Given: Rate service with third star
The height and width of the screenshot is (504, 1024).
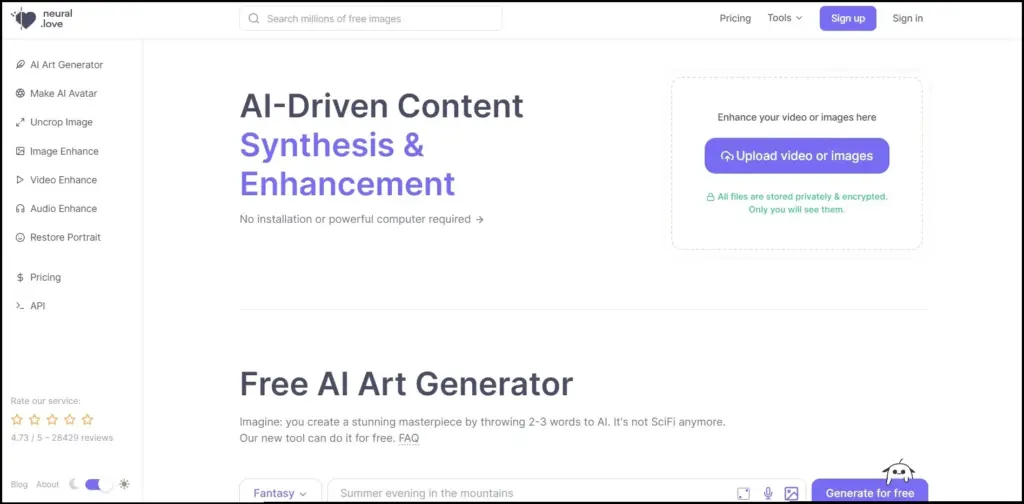Looking at the screenshot, I should click(52, 420).
